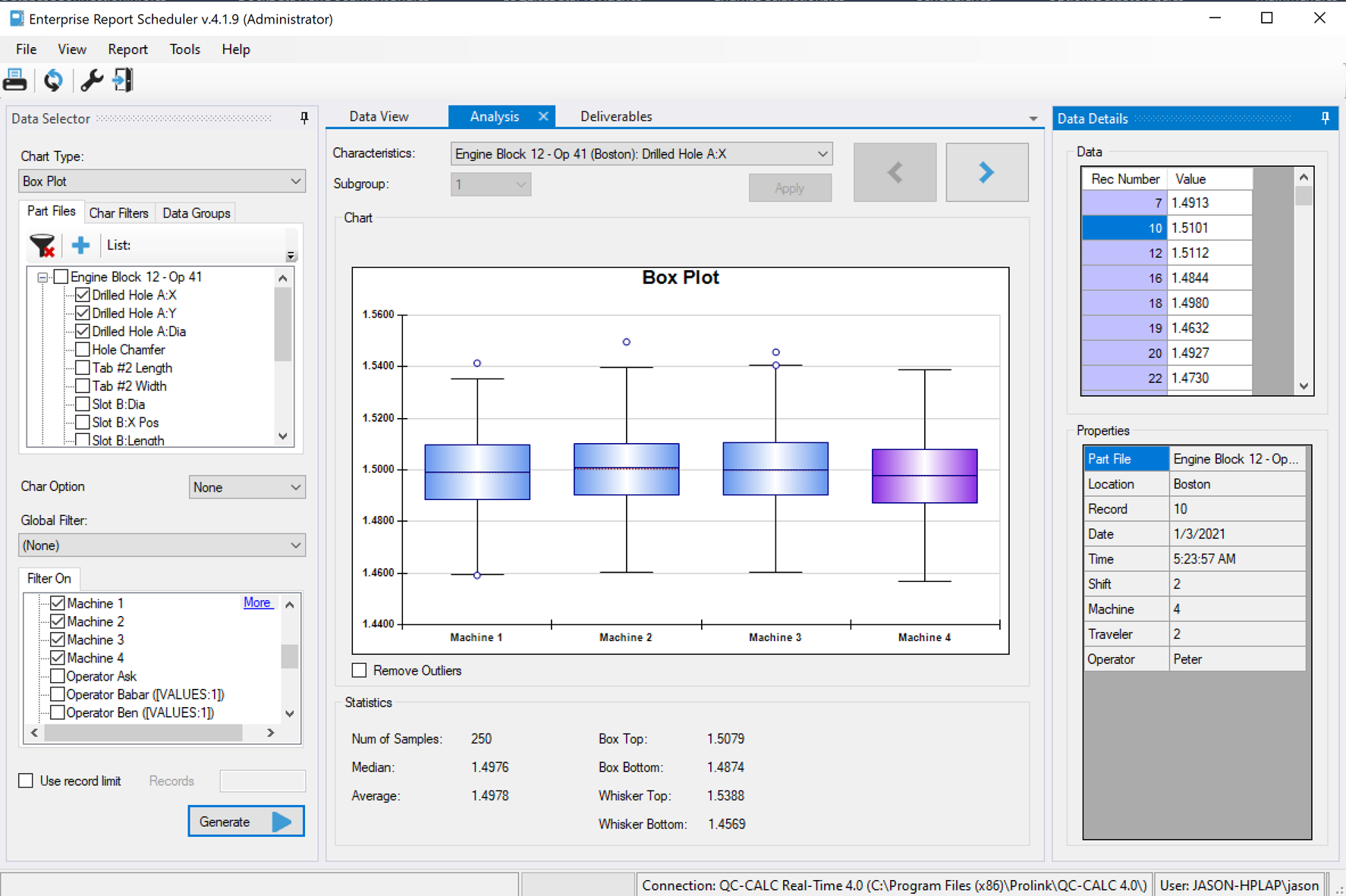Collapse the Engine Block 12 - Op 41 tree
The height and width of the screenshot is (896, 1346).
coord(42,276)
